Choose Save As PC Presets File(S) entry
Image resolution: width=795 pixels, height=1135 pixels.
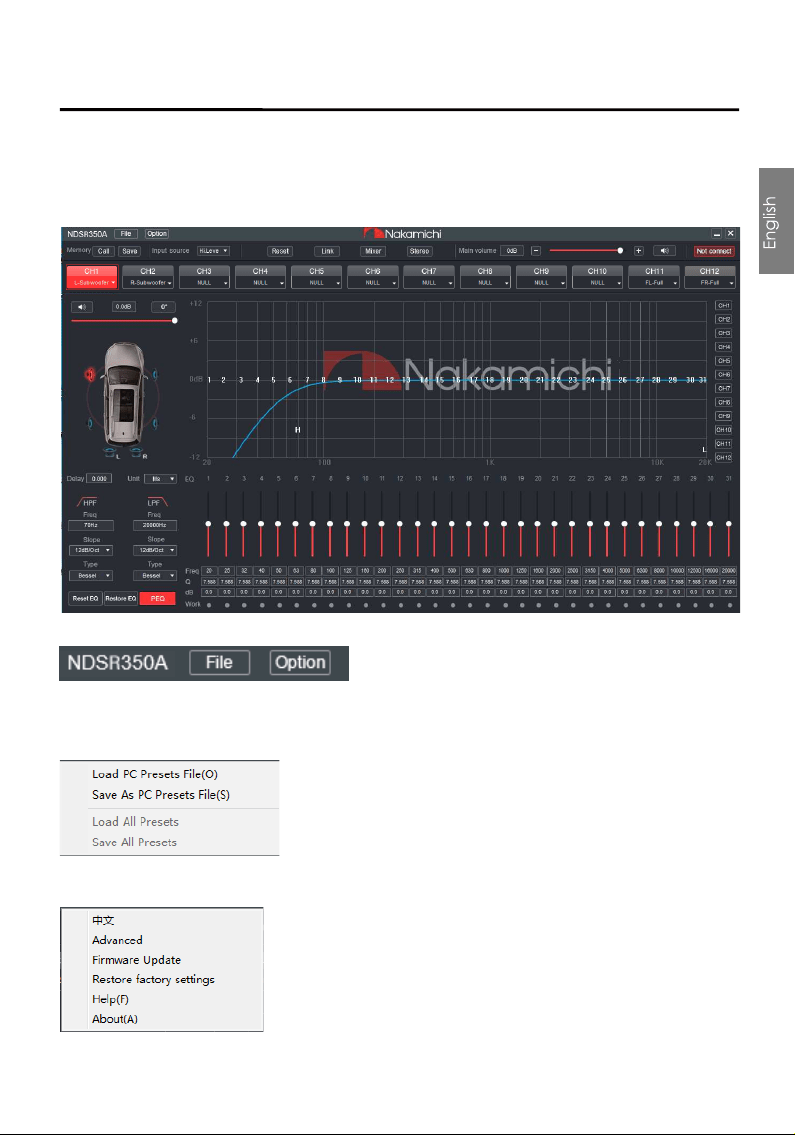(x=161, y=795)
